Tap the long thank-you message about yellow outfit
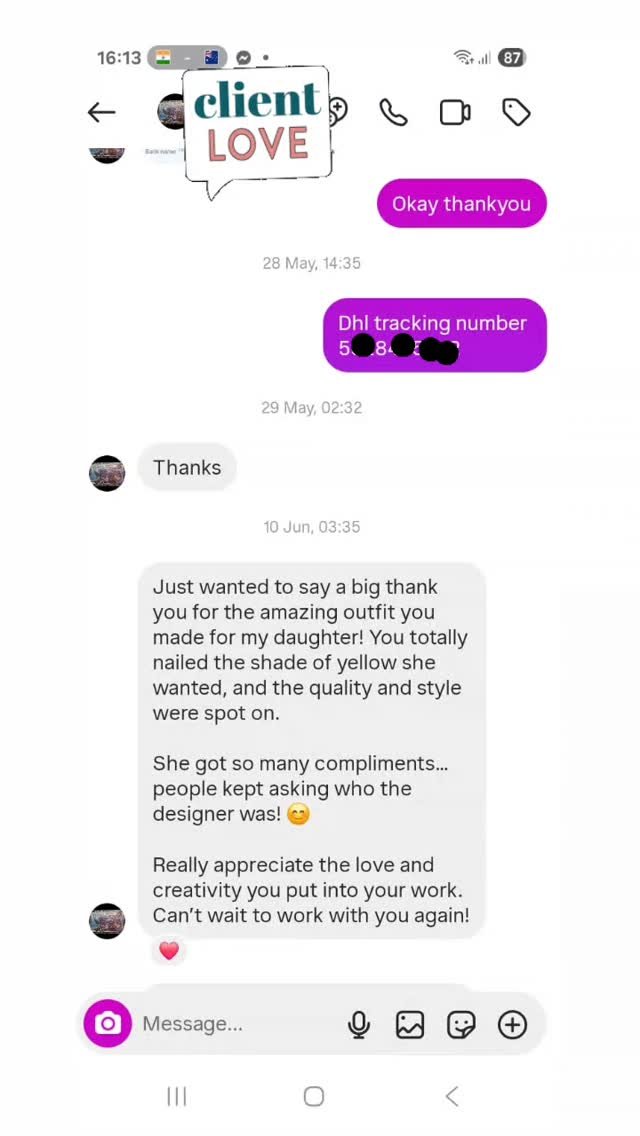The image size is (640, 1136). 312,751
